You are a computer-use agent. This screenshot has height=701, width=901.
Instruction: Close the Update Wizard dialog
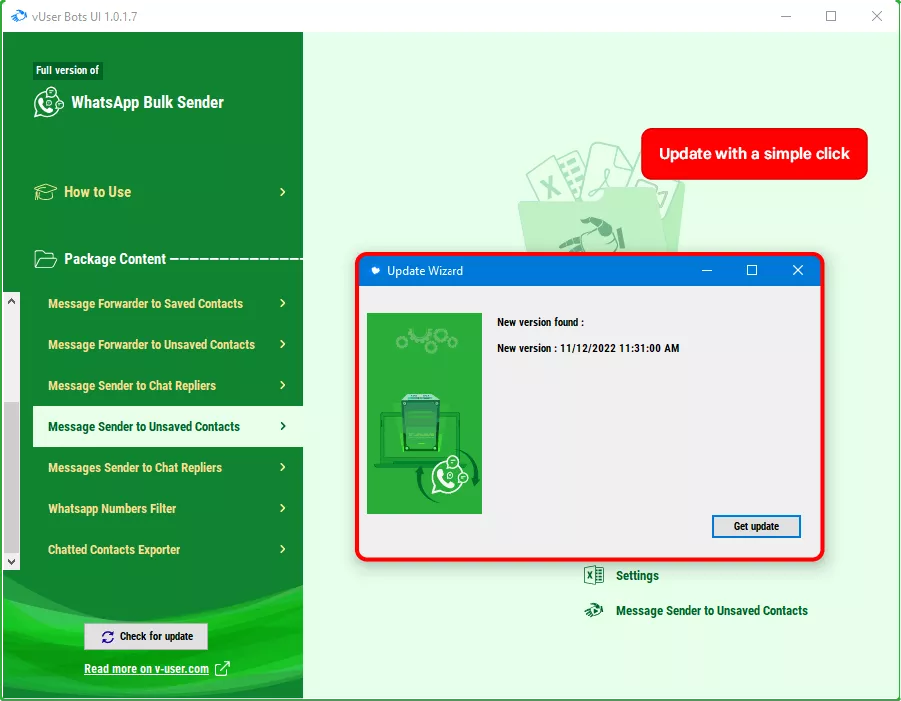(x=798, y=270)
